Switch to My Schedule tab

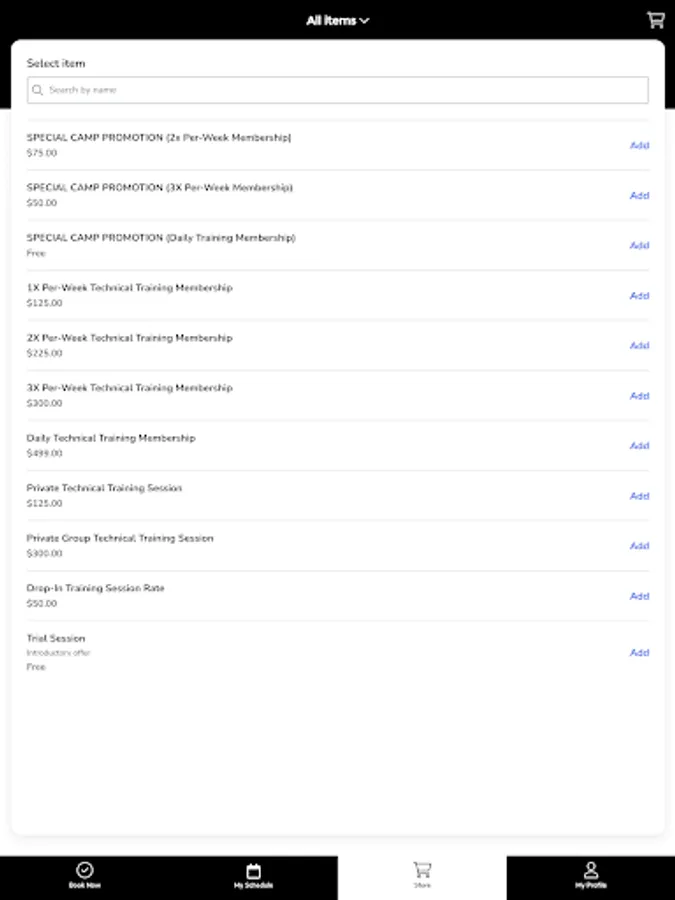[253, 876]
